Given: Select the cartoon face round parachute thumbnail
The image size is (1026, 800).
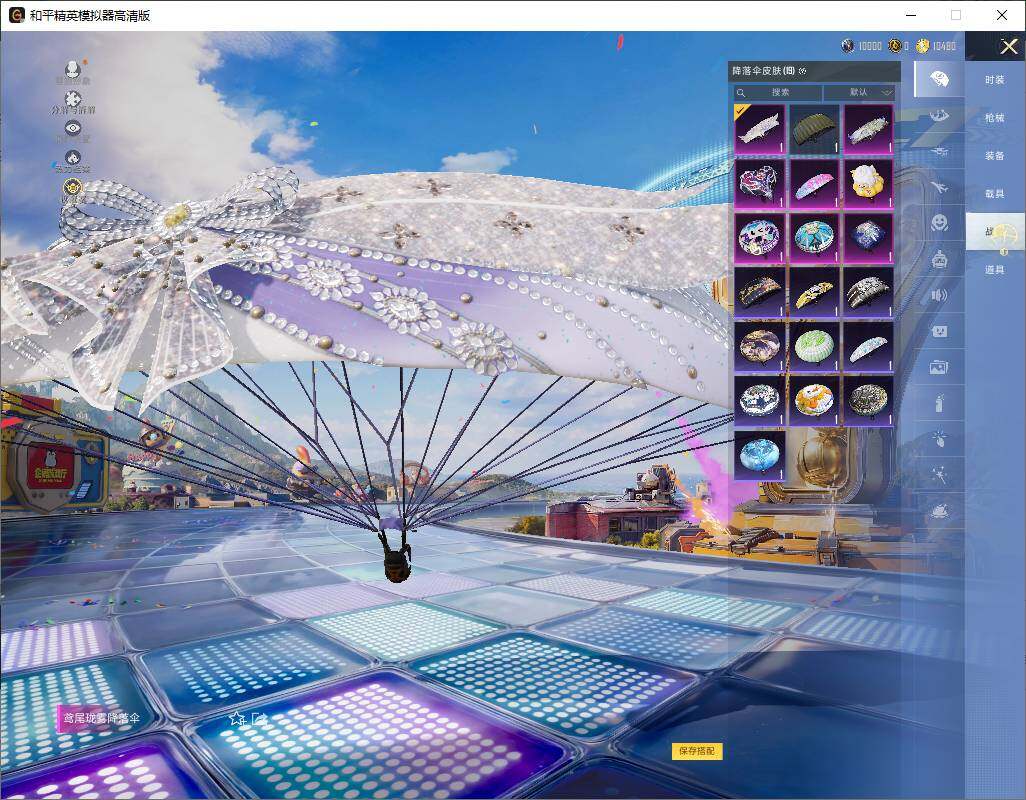Looking at the screenshot, I should point(759,237).
